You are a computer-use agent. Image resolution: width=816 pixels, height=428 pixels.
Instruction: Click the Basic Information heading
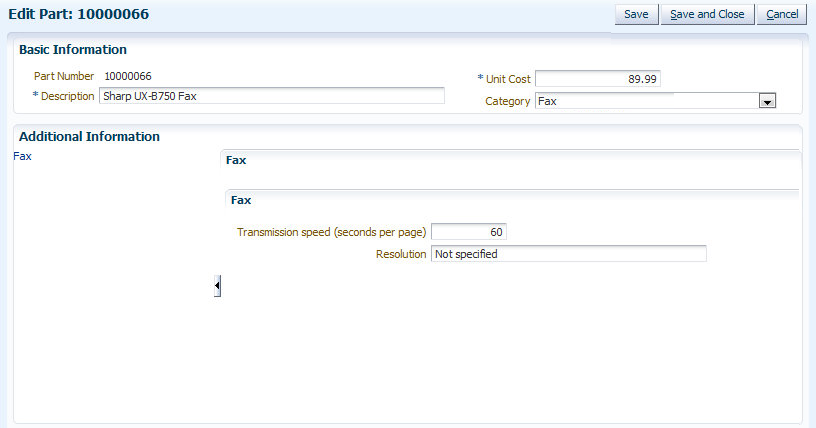click(73, 49)
